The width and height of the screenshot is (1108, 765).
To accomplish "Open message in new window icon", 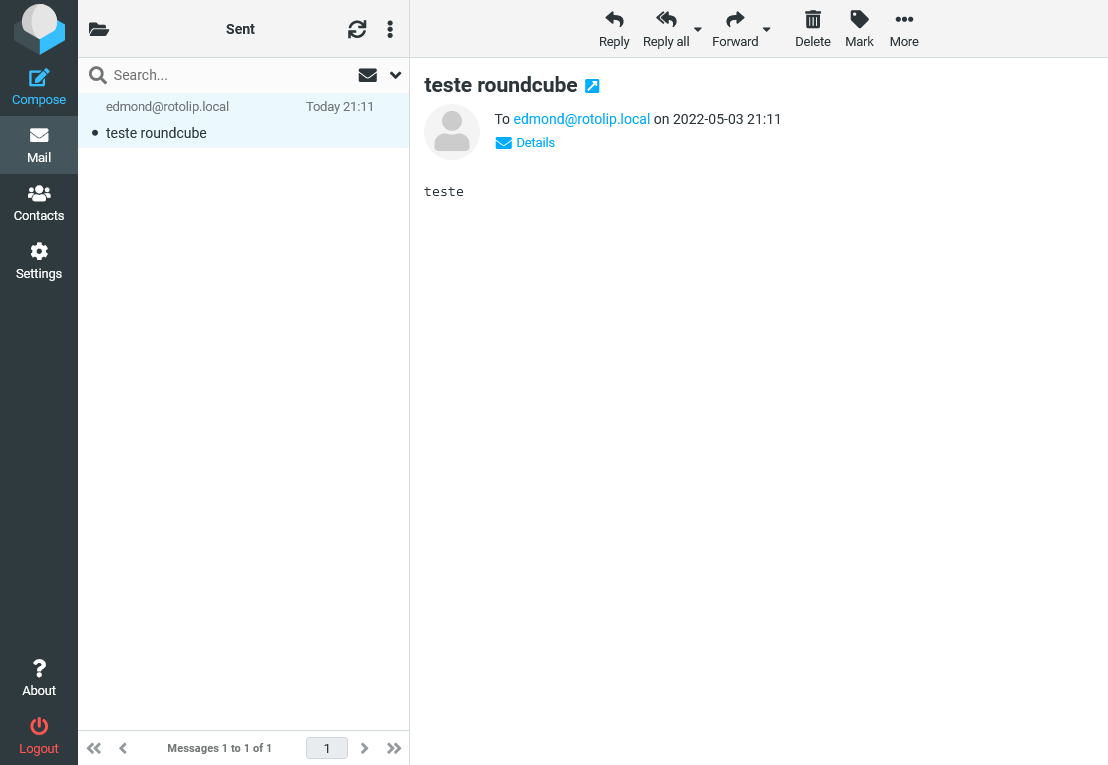I will point(592,86).
